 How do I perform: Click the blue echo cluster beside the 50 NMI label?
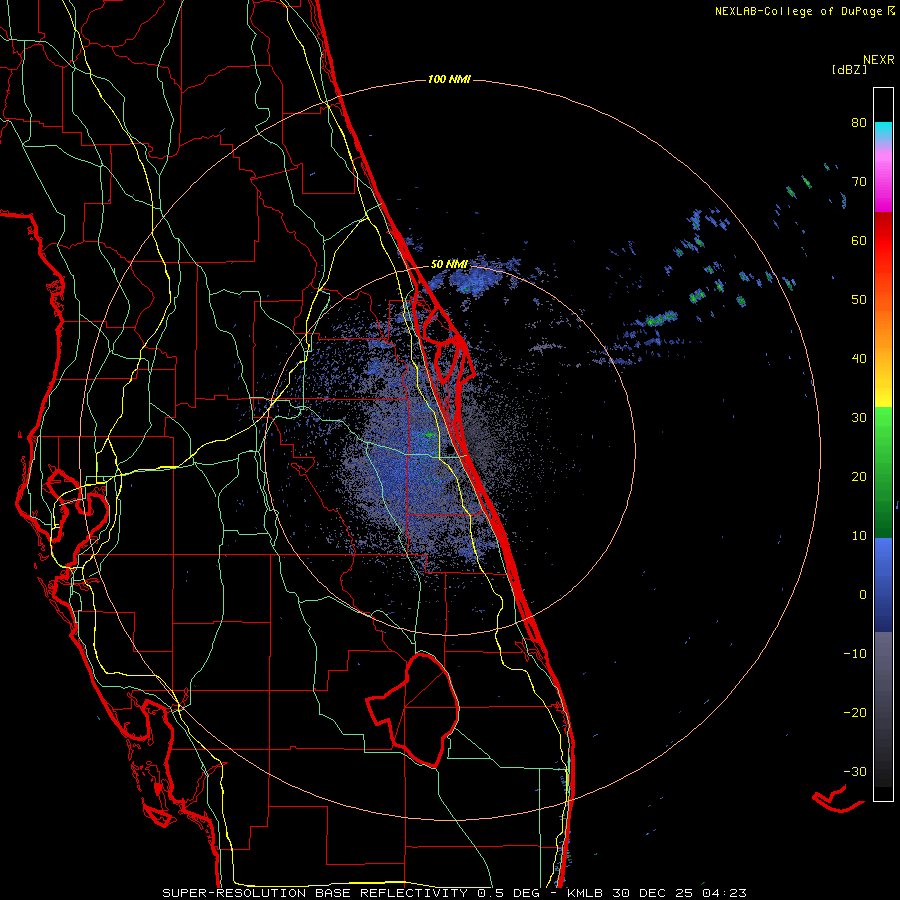pos(476,278)
